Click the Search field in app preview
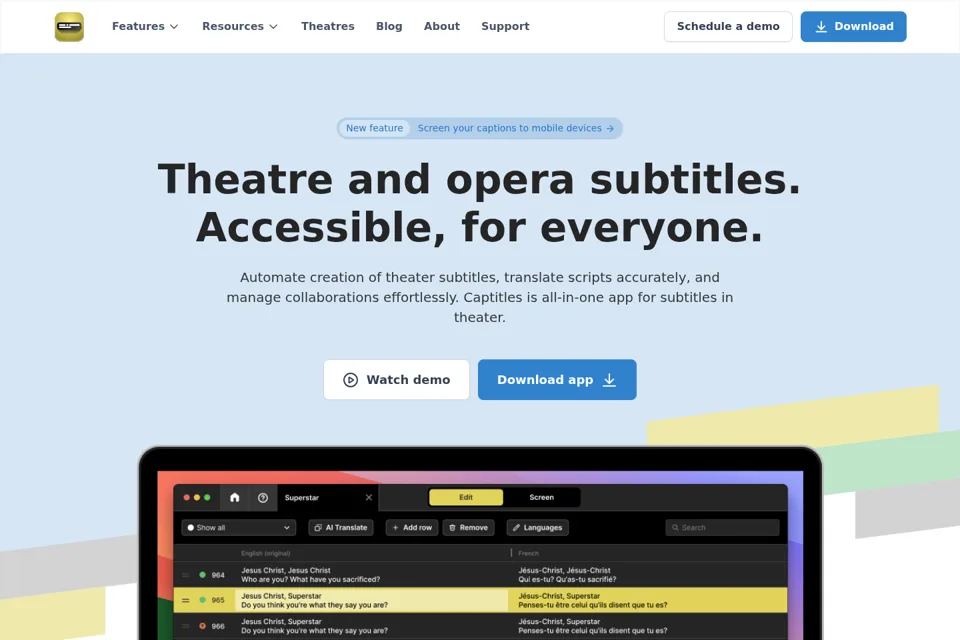Image resolution: width=960 pixels, height=640 pixels. tap(722, 527)
